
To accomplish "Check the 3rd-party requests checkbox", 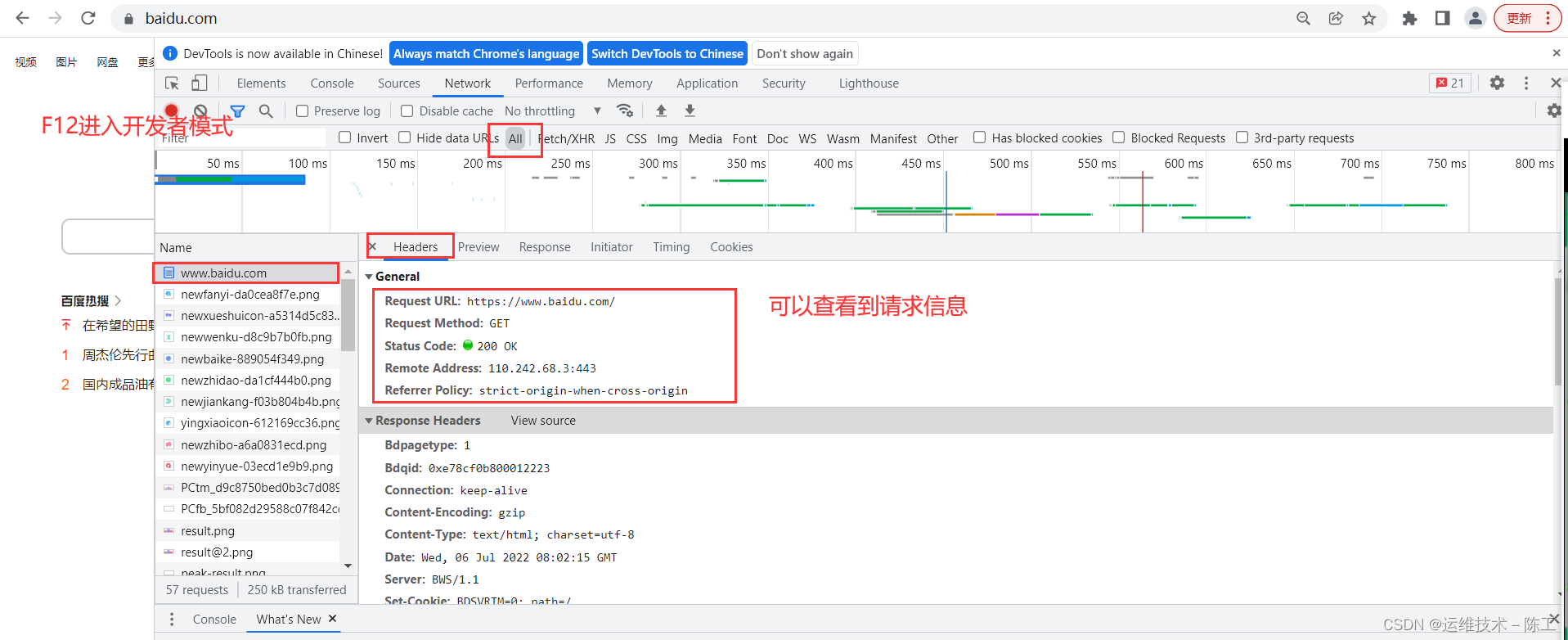I will coord(1242,137).
